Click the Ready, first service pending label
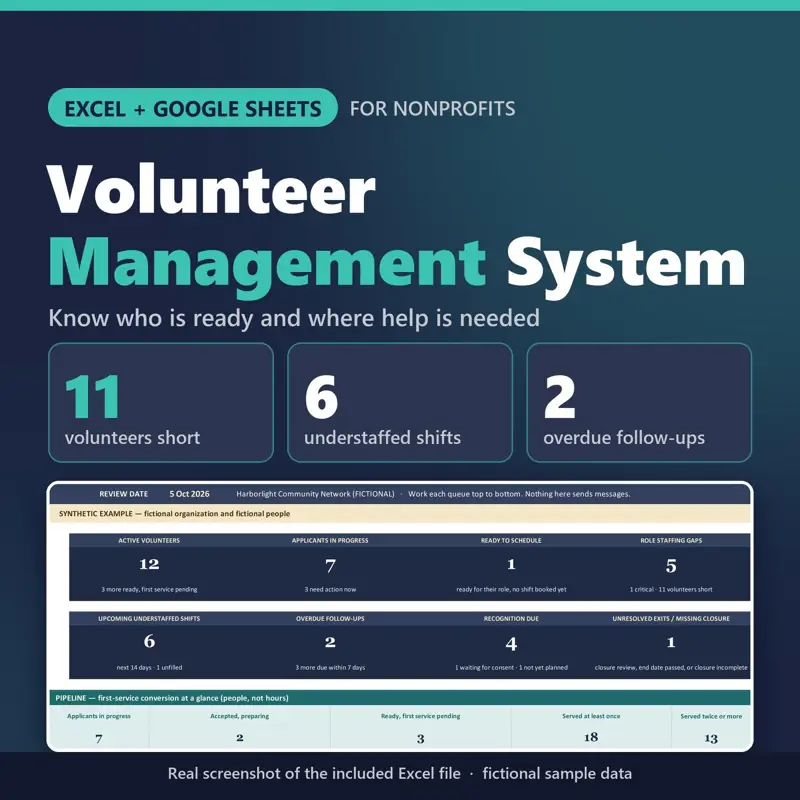 tap(420, 716)
